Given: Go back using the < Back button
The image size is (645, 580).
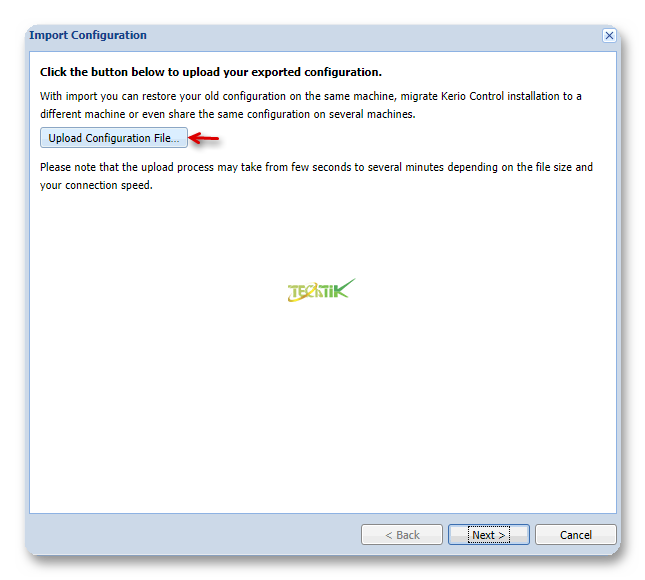Looking at the screenshot, I should tap(402, 534).
